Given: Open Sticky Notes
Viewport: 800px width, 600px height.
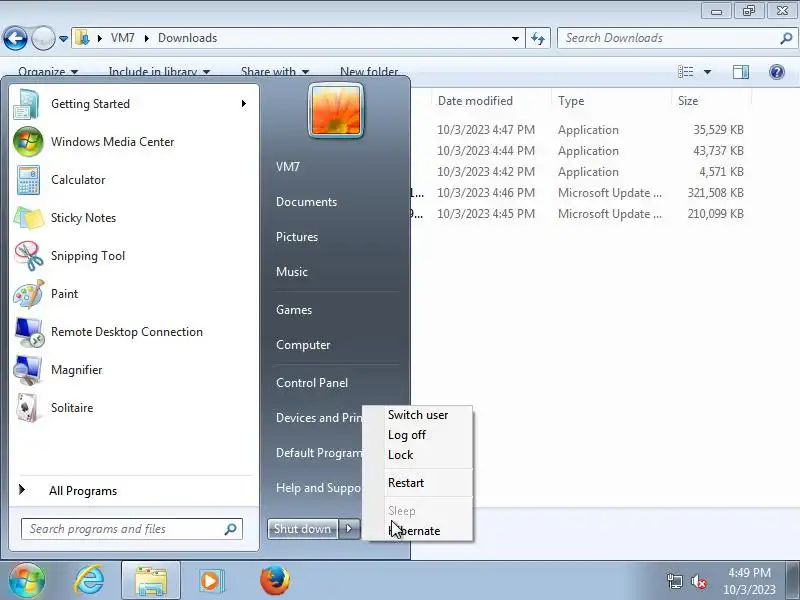Looking at the screenshot, I should [133, 218].
